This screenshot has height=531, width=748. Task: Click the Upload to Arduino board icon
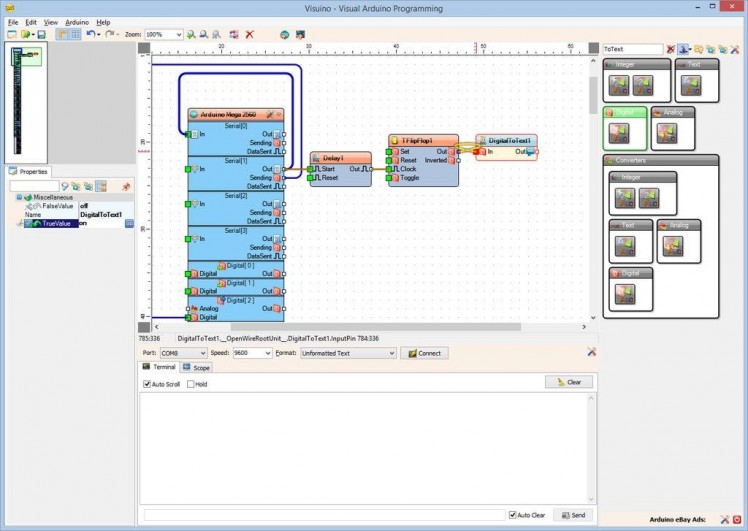(300, 34)
